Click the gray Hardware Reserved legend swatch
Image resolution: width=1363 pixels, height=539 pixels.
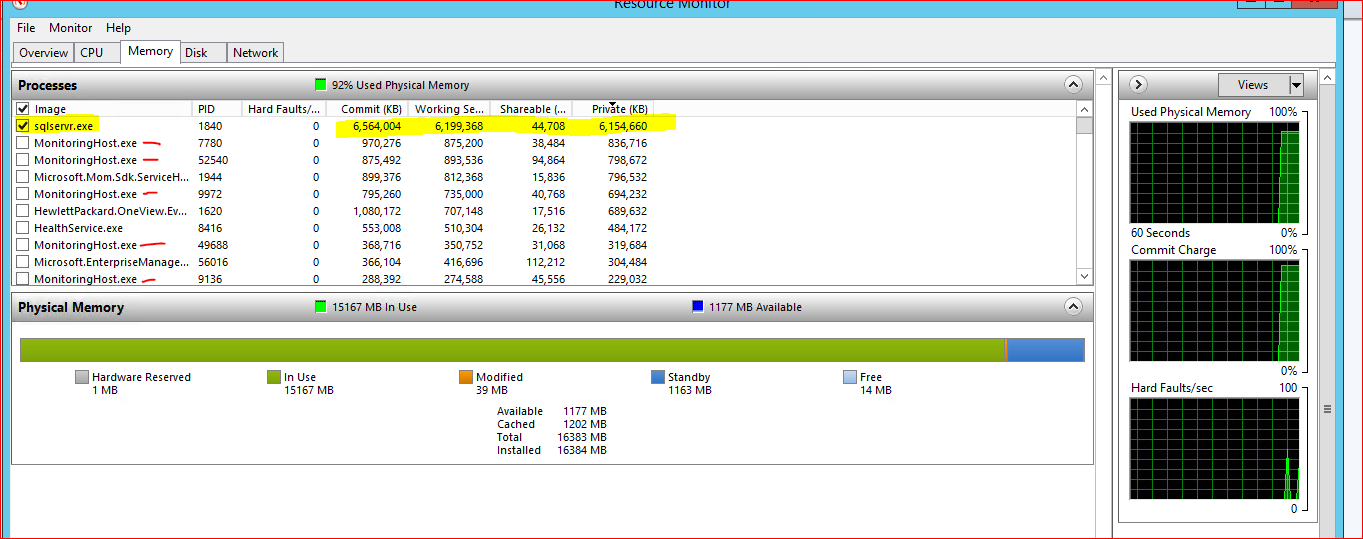tap(81, 377)
